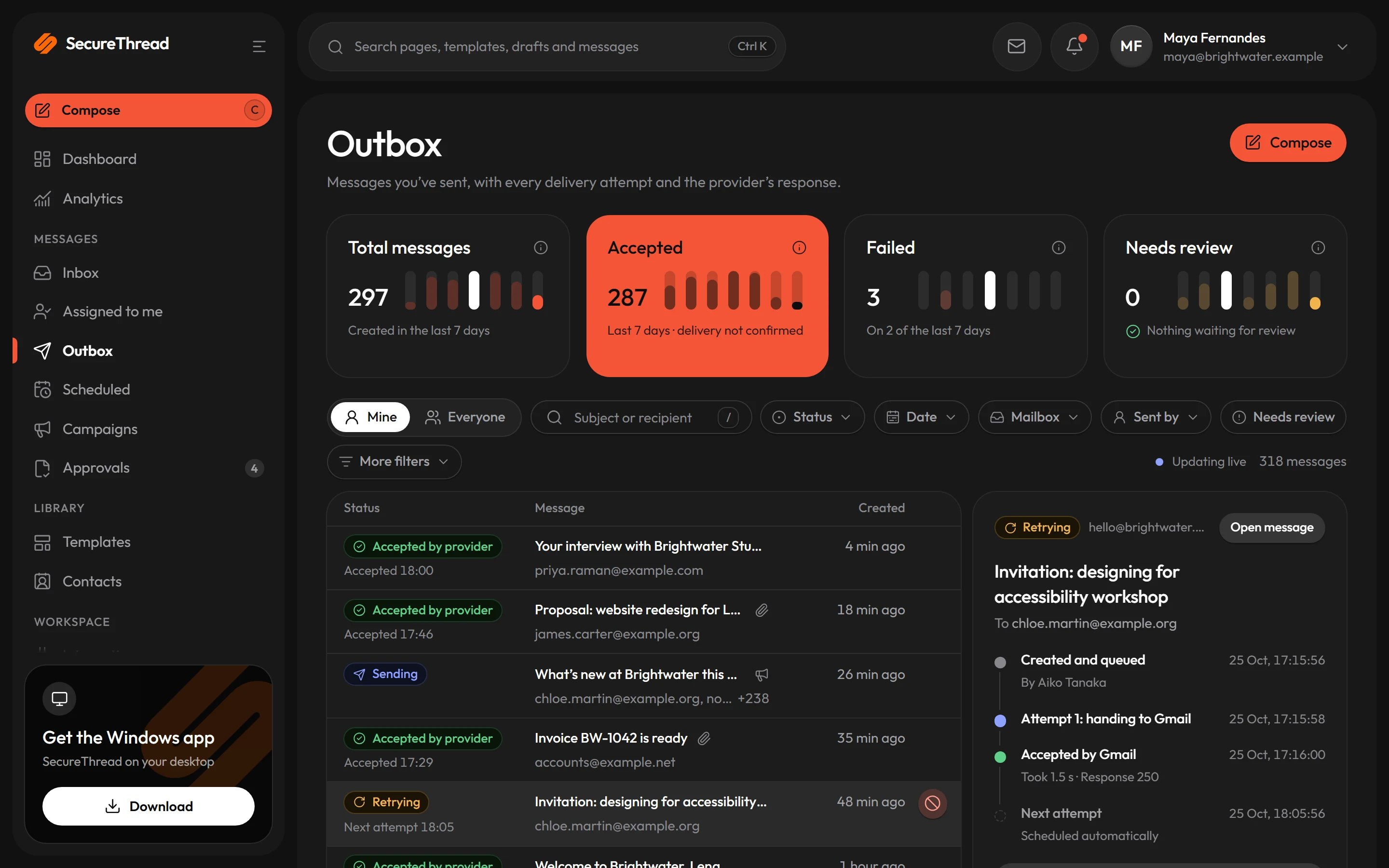Click the Contacts icon in sidebar

coord(42,582)
